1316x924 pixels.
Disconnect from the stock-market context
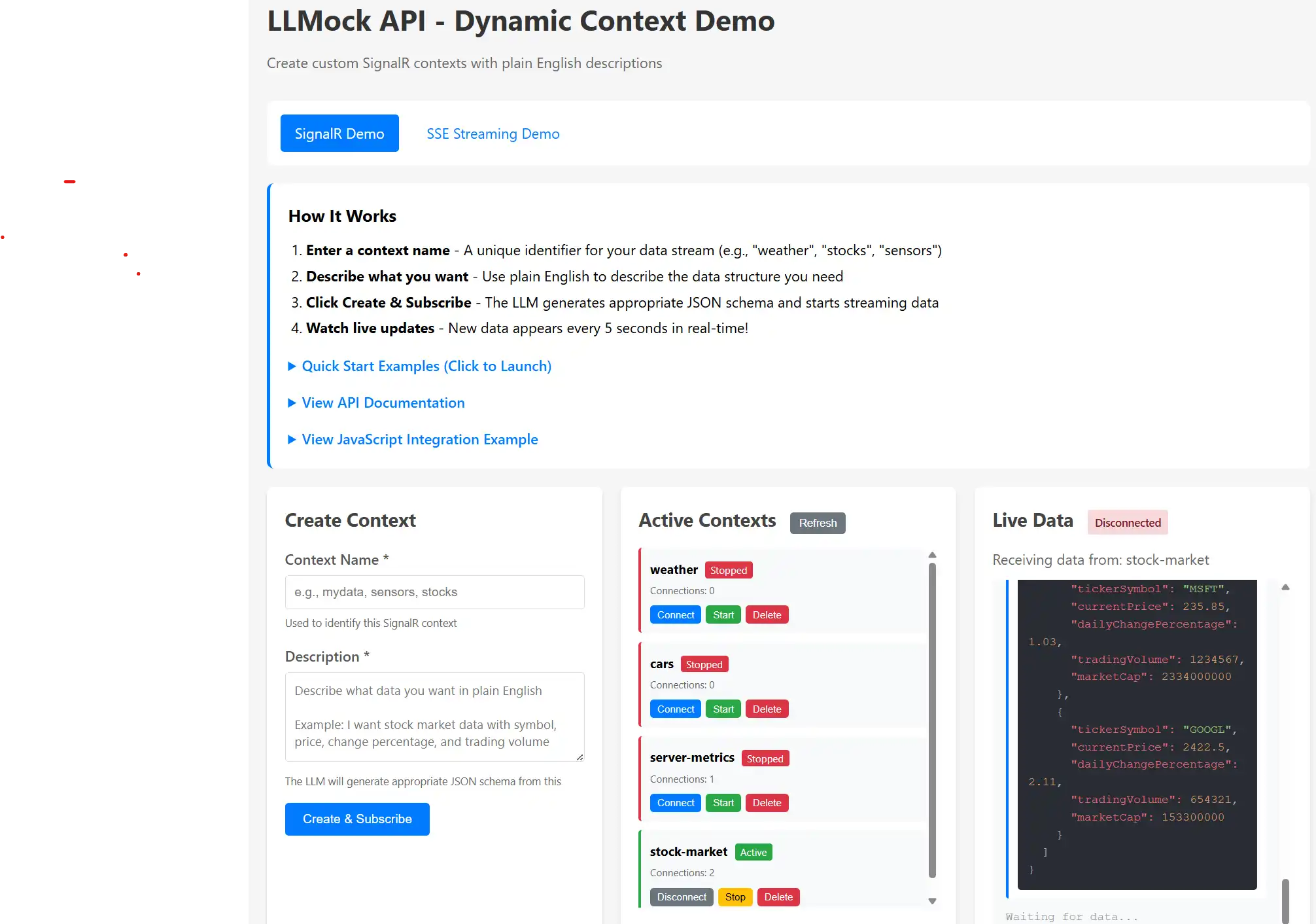pyautogui.click(x=681, y=897)
